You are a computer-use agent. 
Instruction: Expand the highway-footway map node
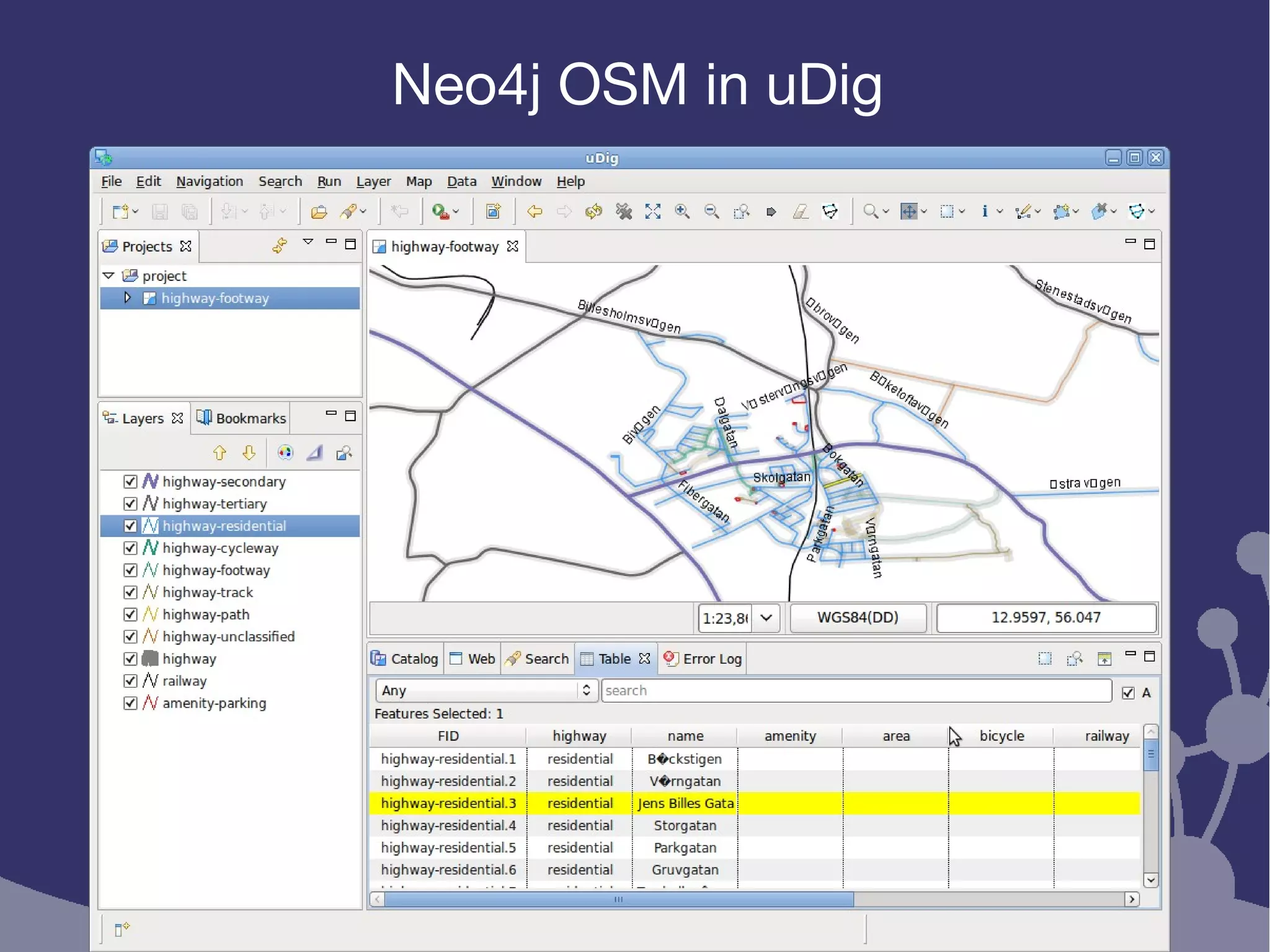click(x=128, y=298)
